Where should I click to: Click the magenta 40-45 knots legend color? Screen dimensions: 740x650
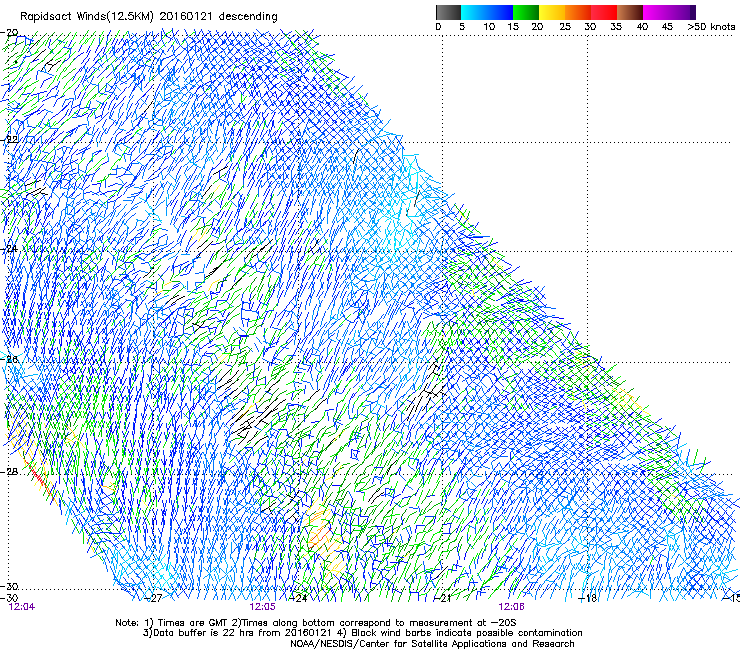coord(656,12)
